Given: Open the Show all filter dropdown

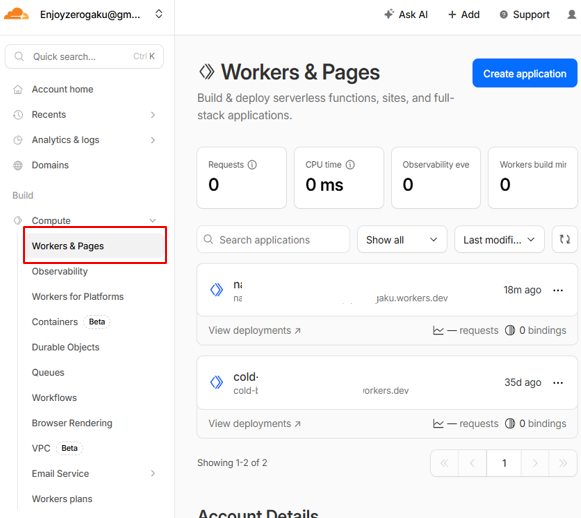Looking at the screenshot, I should coord(402,239).
